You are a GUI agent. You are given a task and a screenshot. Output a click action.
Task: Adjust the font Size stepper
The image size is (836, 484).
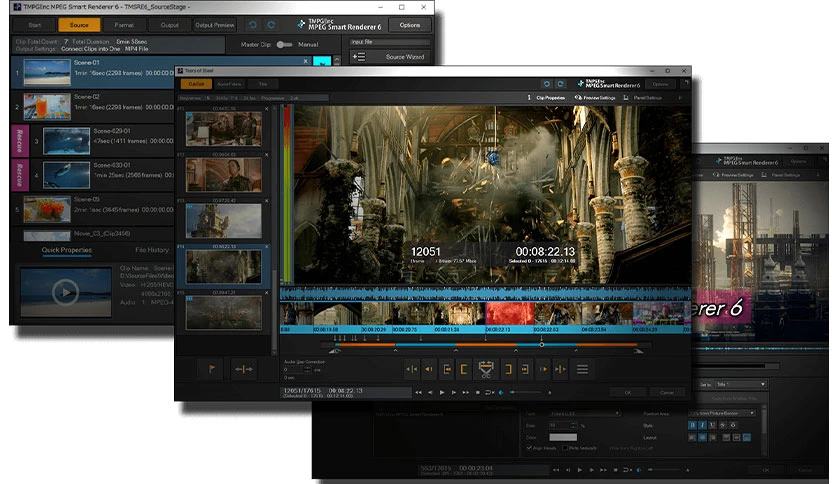pos(574,425)
